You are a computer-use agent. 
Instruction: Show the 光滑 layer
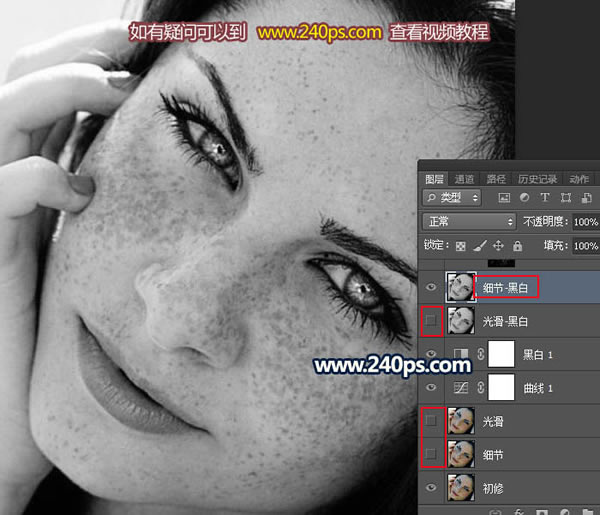[431, 421]
